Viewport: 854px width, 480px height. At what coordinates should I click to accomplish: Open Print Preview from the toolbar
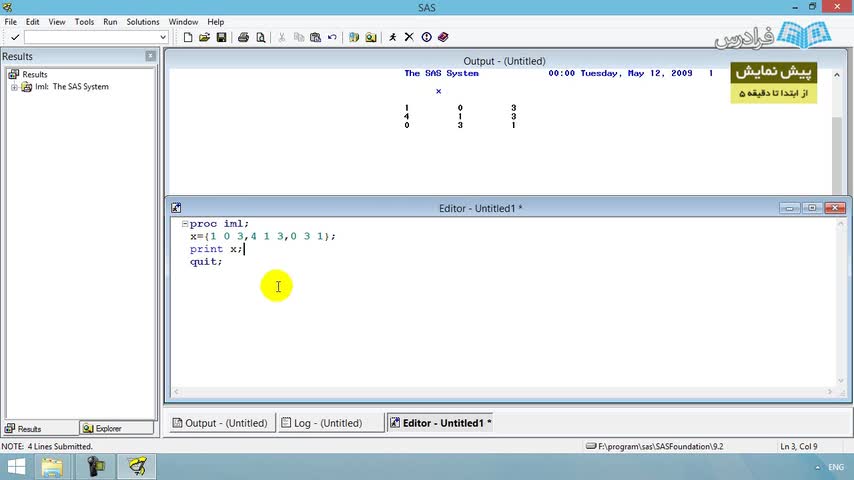pyautogui.click(x=261, y=37)
